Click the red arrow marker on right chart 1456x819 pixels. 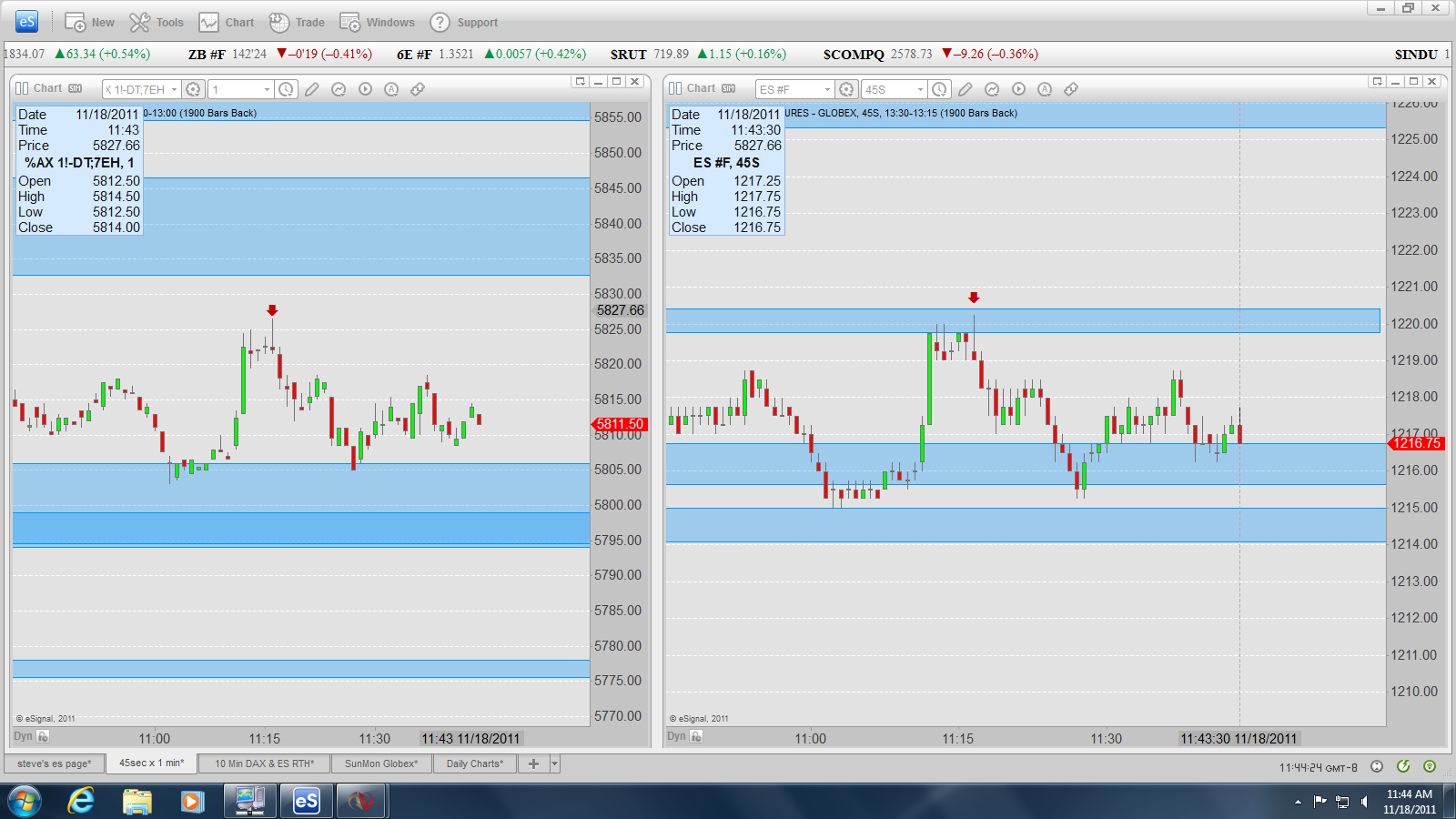point(974,298)
